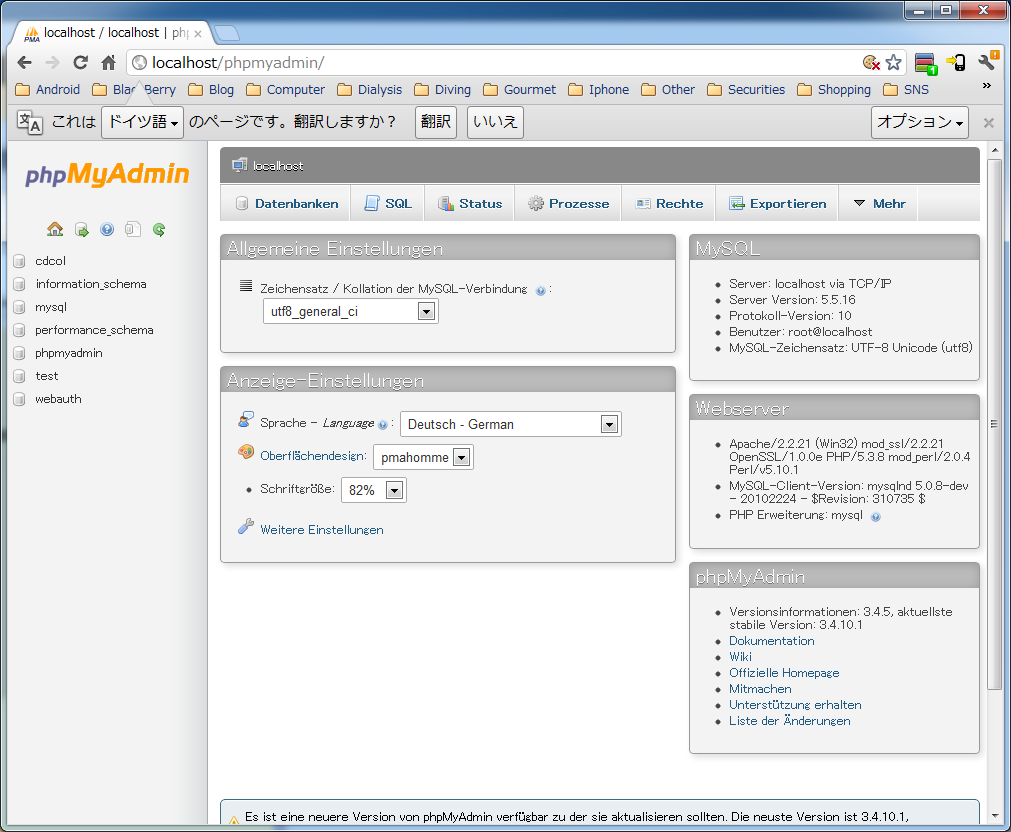Click the いいえ button
The height and width of the screenshot is (832, 1011).
pyautogui.click(x=495, y=122)
